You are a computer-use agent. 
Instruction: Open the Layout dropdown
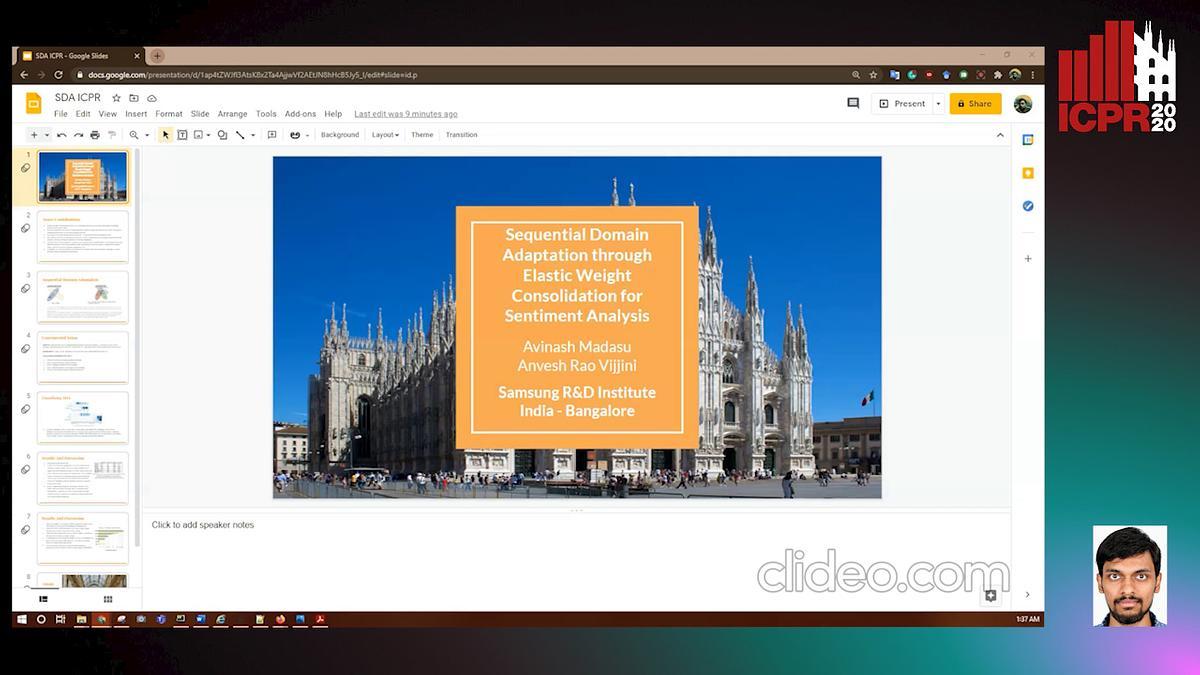pos(385,135)
